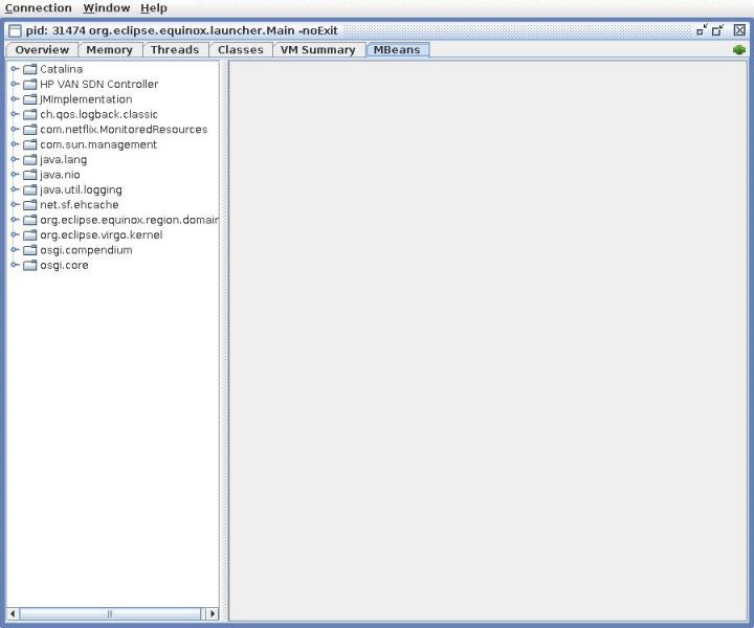The height and width of the screenshot is (628, 754).
Task: Select the MBeans tab
Action: [397, 50]
